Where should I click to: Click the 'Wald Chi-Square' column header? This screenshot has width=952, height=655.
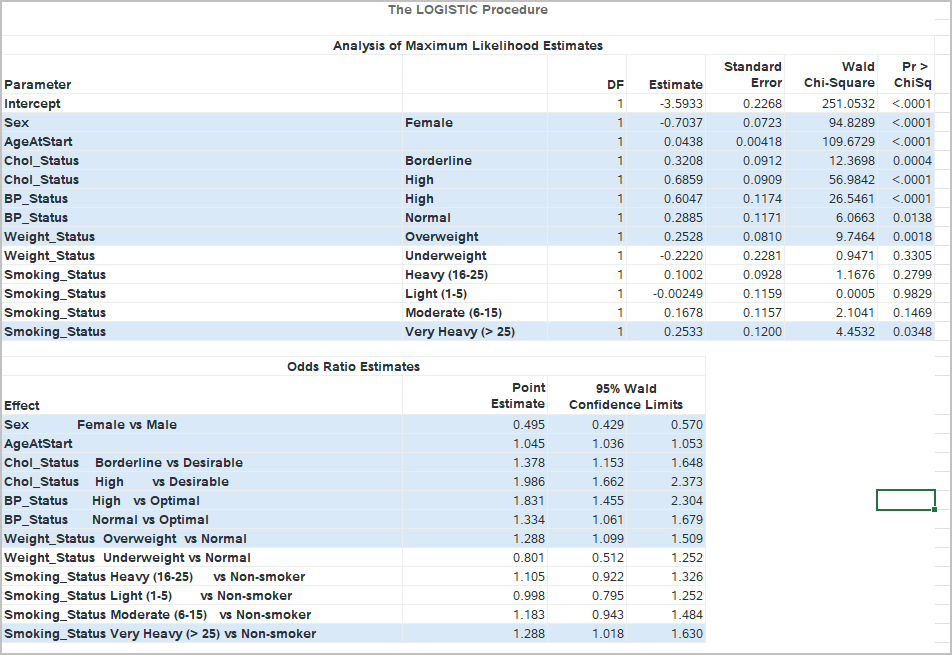pos(839,75)
